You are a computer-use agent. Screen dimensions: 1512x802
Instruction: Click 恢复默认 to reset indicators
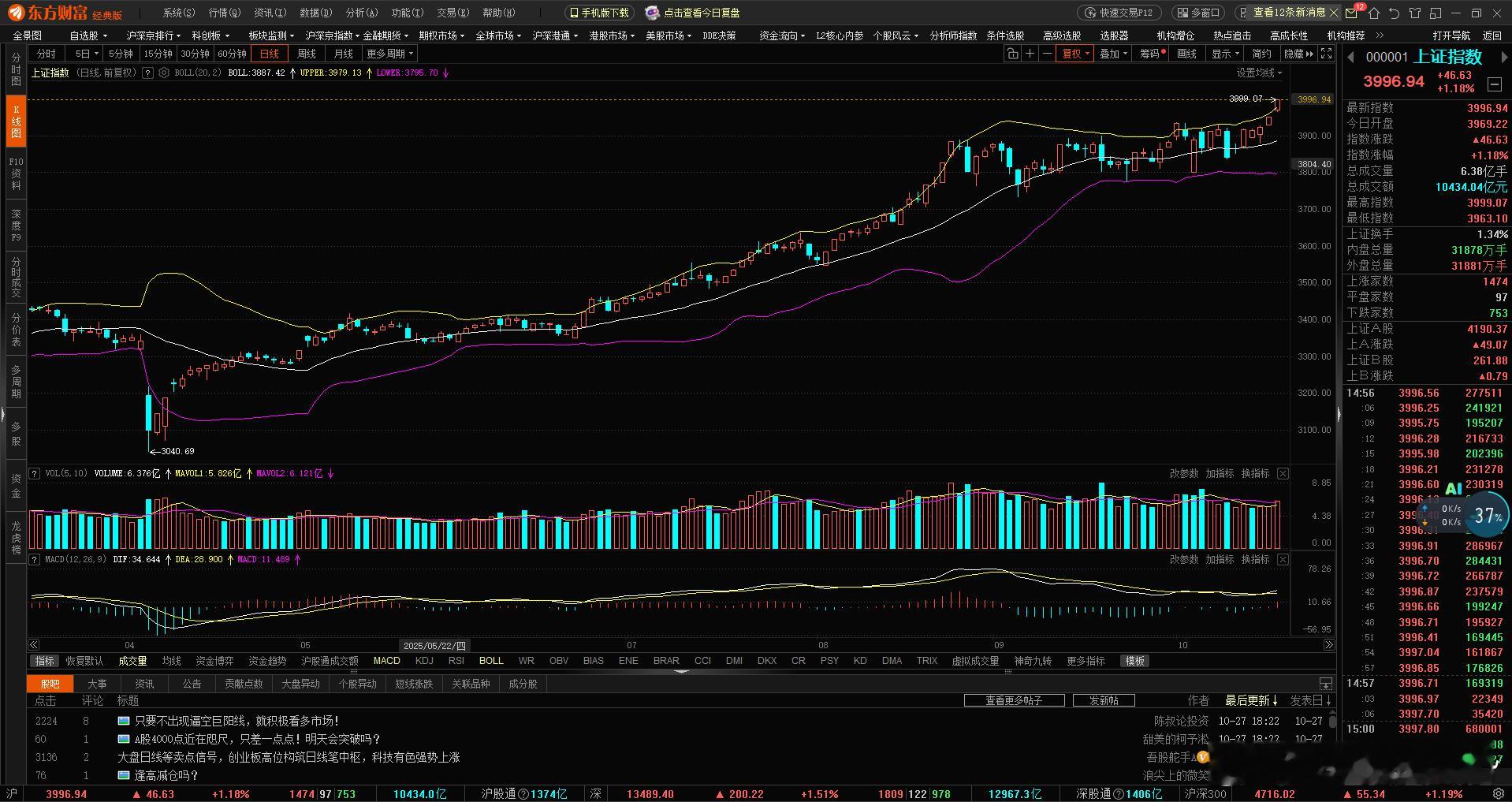click(84, 661)
